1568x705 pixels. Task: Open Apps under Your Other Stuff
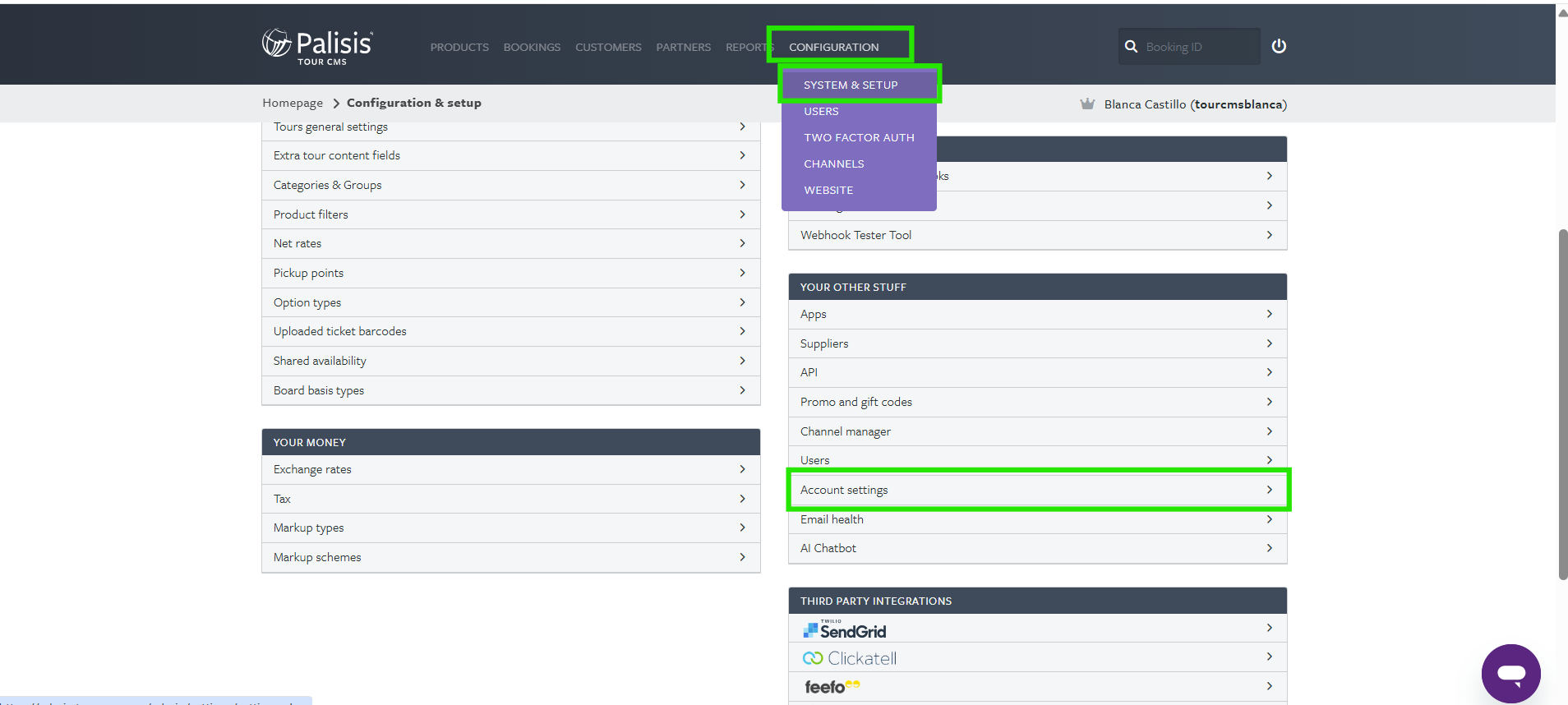click(x=1037, y=315)
